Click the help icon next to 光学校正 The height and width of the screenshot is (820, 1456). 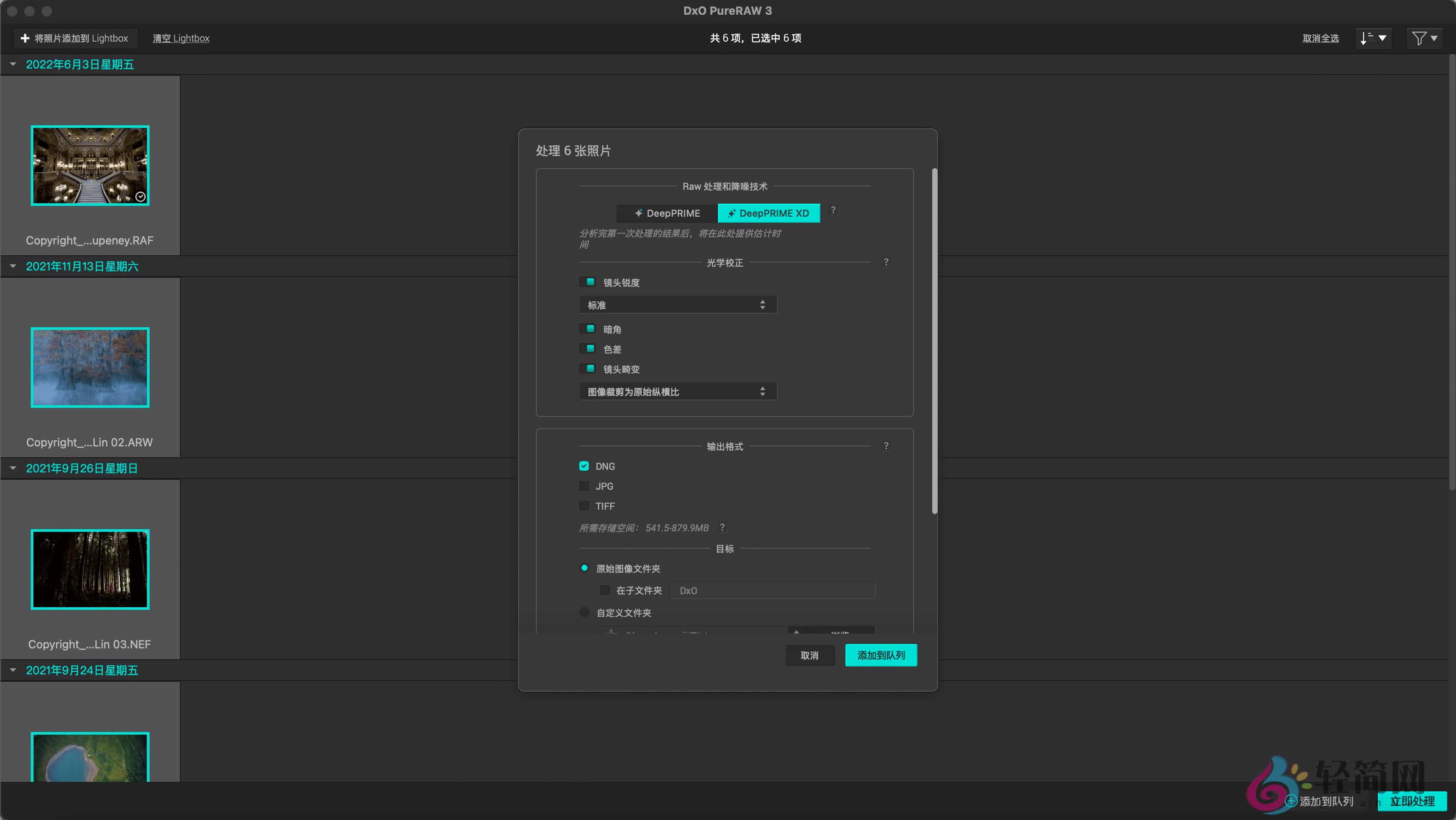tap(886, 262)
